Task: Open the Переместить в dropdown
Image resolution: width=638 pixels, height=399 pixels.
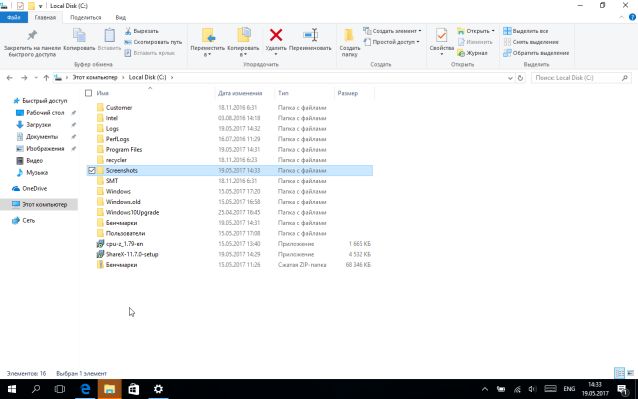Action: coord(208,50)
